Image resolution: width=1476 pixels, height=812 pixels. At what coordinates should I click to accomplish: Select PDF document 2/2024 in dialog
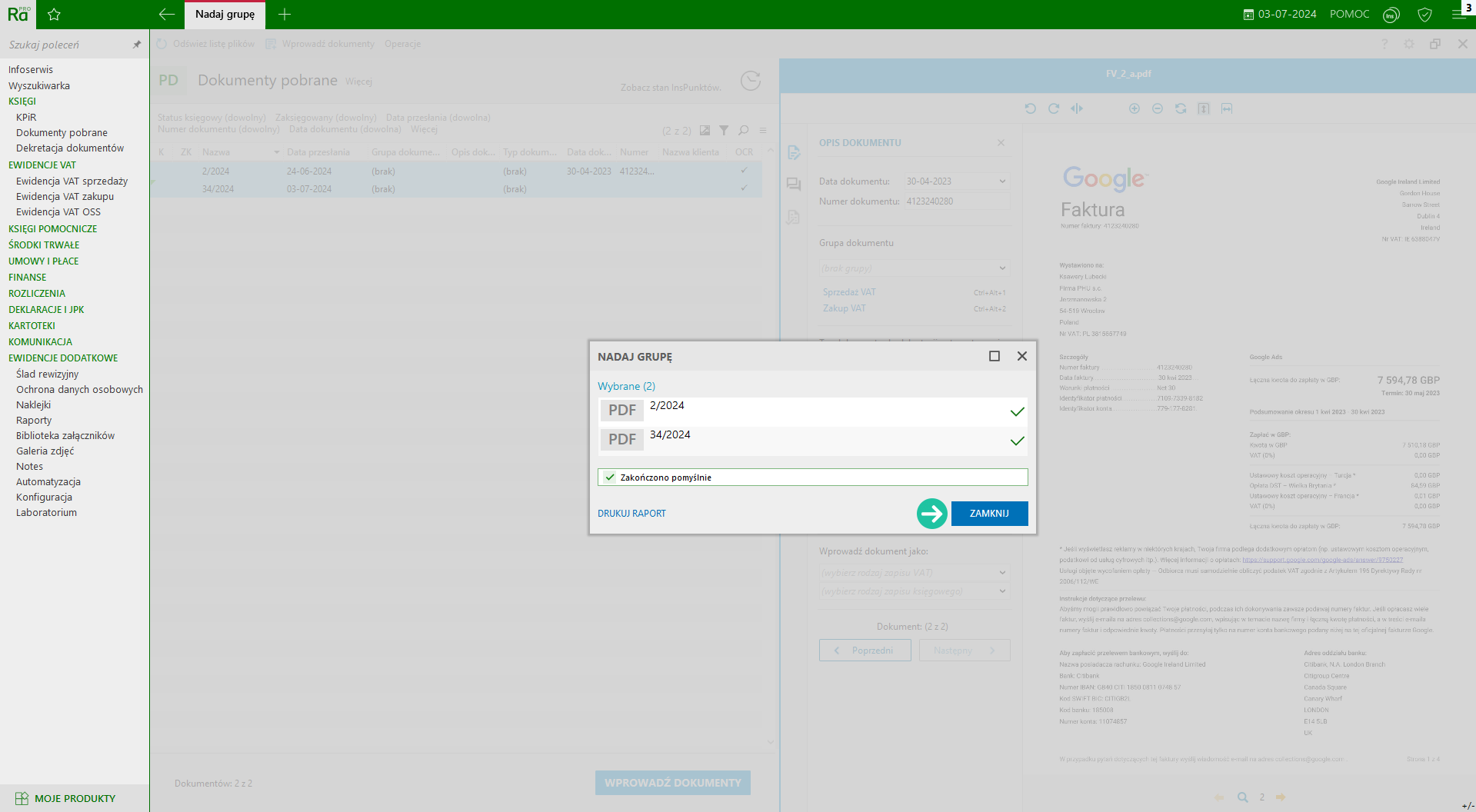coord(812,411)
